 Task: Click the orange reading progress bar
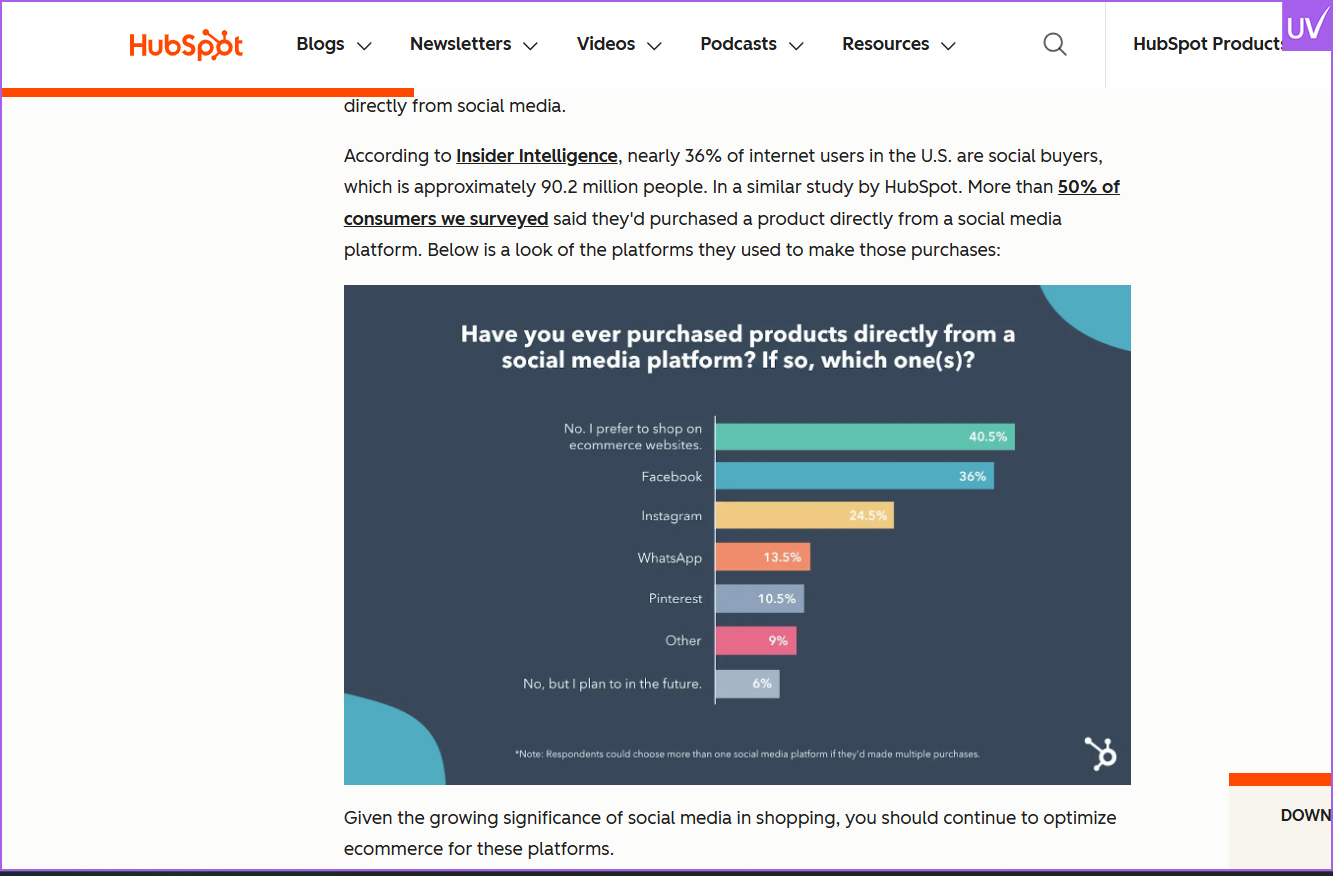coord(208,92)
